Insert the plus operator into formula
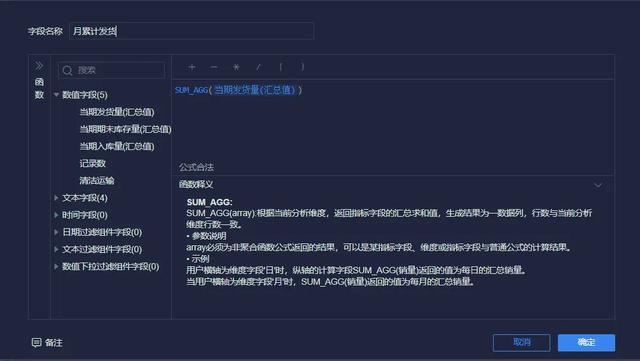This screenshot has height=361, width=640. point(192,67)
